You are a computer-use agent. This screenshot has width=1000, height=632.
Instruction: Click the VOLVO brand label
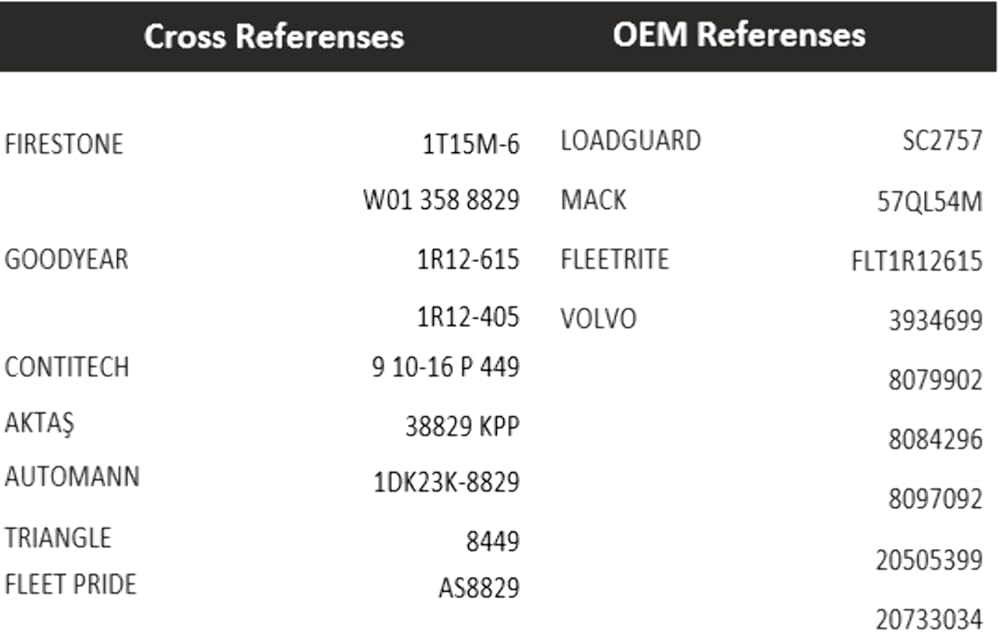point(598,320)
